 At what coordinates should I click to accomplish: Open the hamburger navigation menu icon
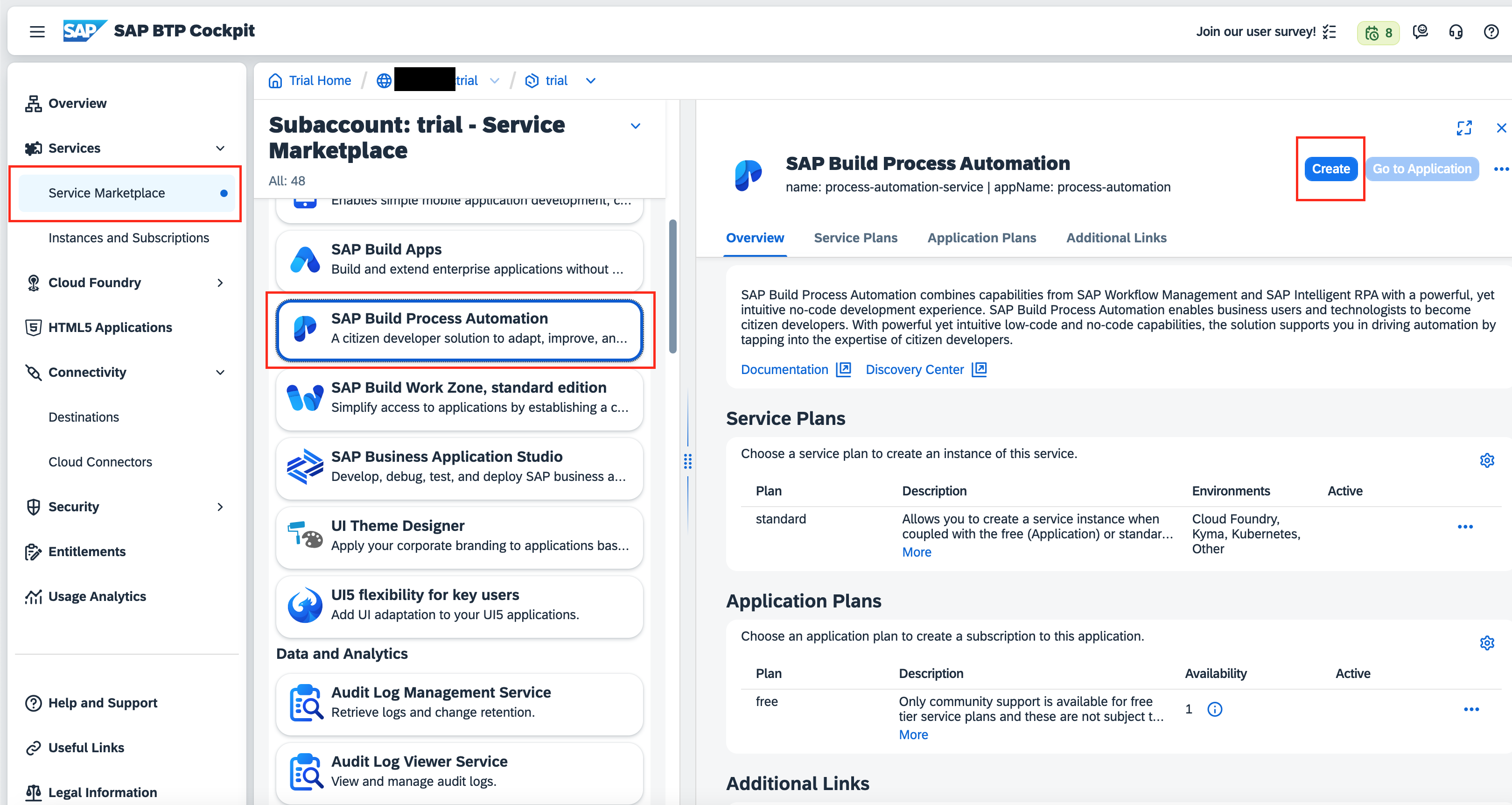tap(37, 32)
